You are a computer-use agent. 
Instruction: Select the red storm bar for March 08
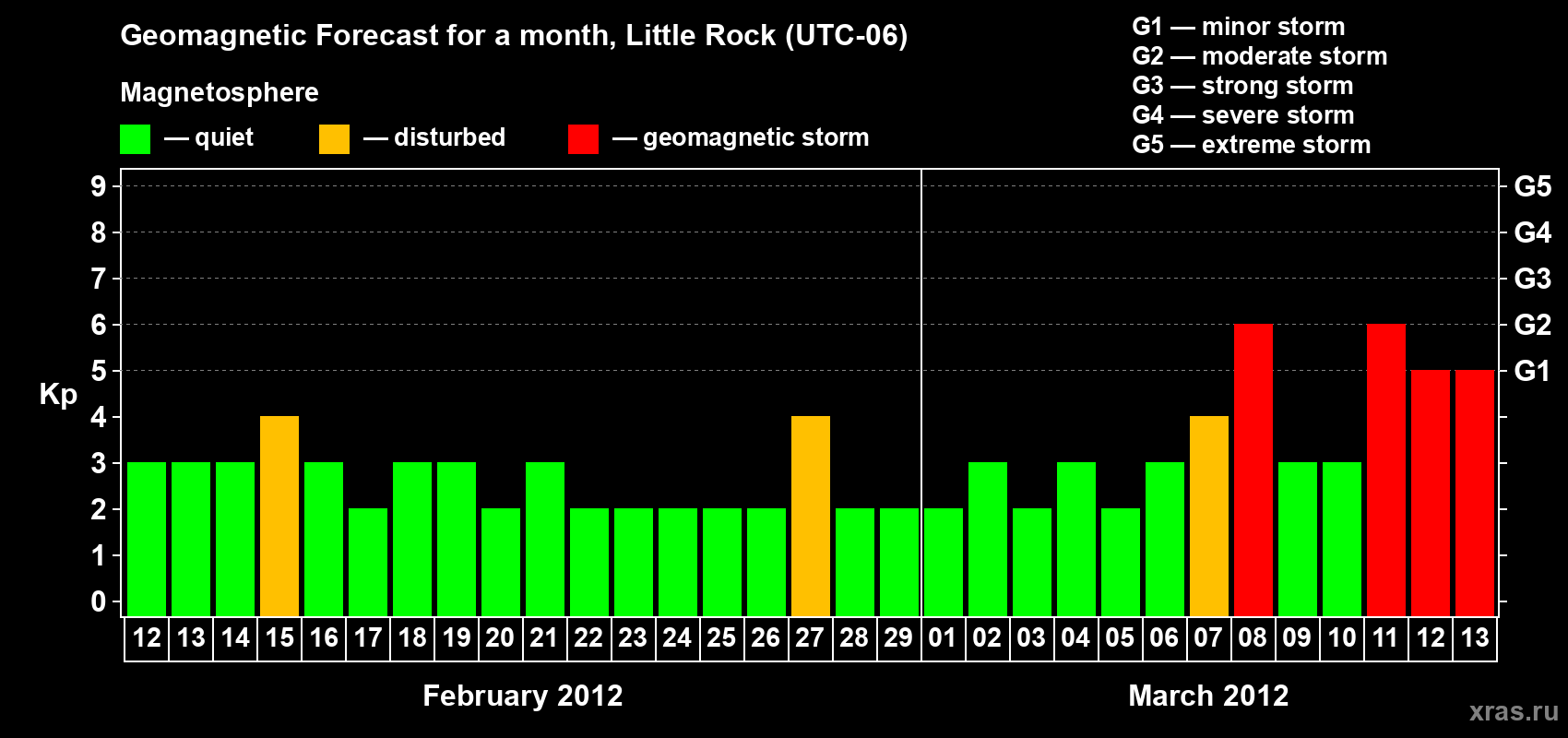click(x=1253, y=470)
